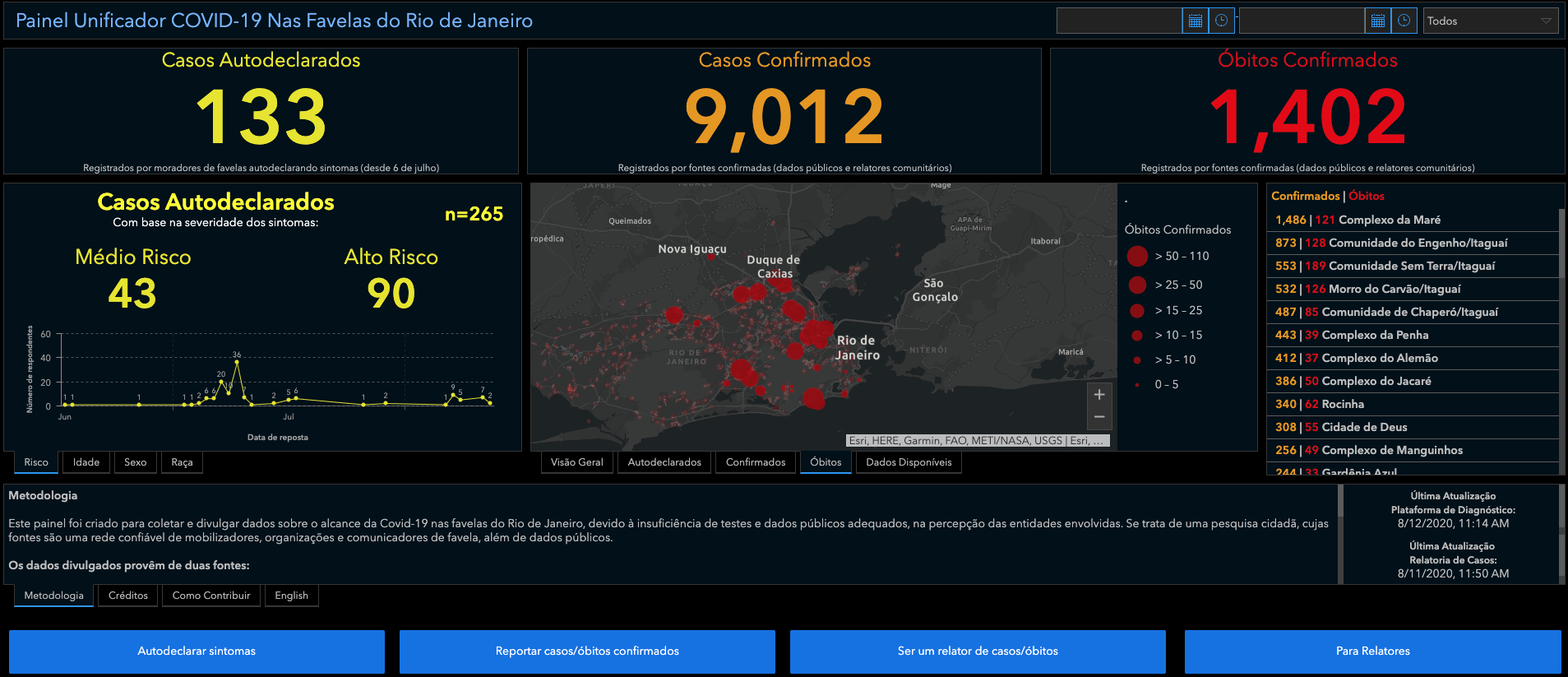This screenshot has height=677, width=1568.
Task: Open the Dados Disponíveis tab
Action: (x=909, y=462)
